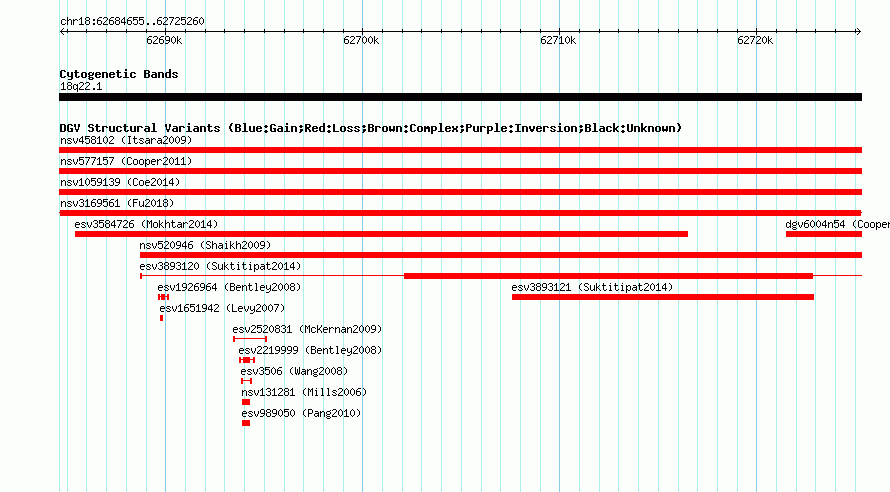Click the 62710k ruler tick label

pyautogui.click(x=558, y=40)
